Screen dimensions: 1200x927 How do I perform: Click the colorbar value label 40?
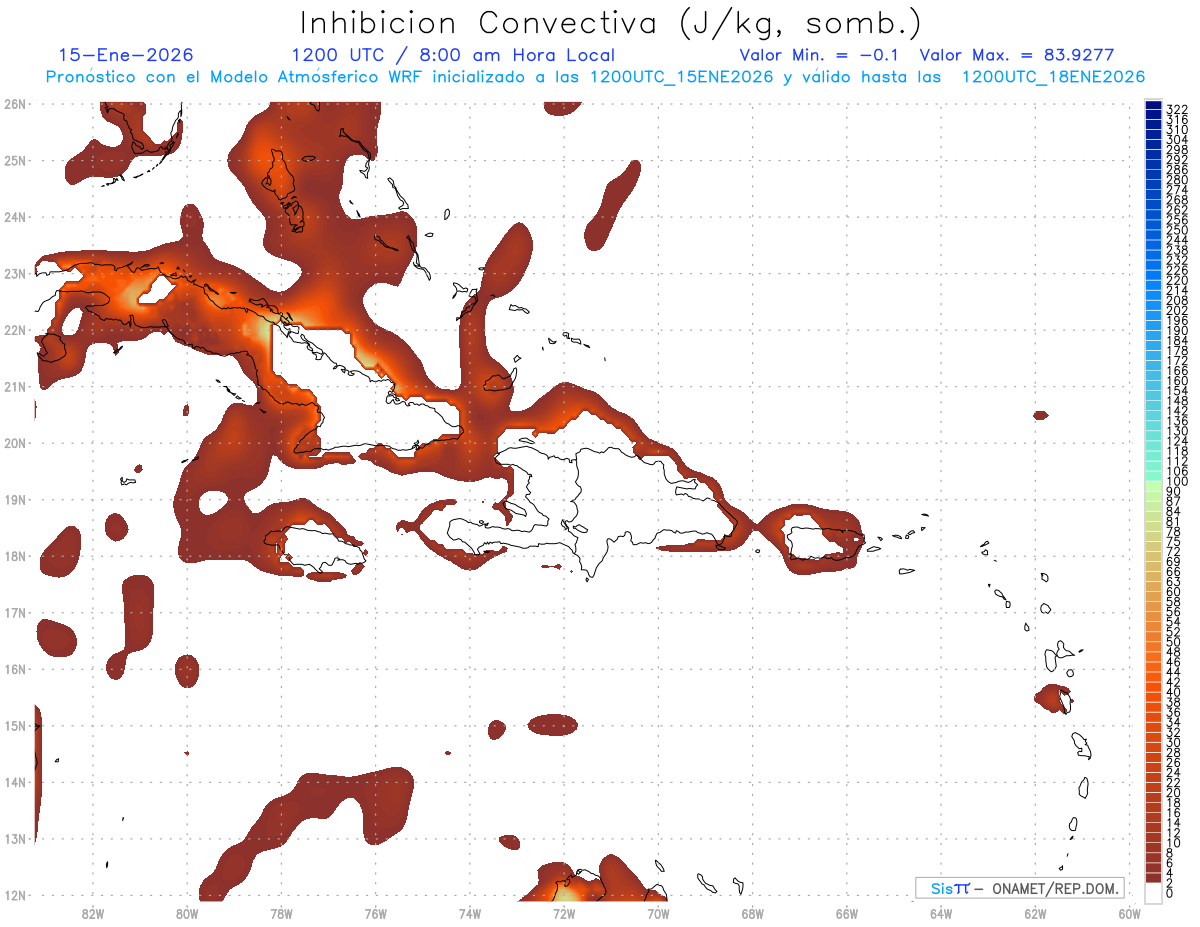1174,692
